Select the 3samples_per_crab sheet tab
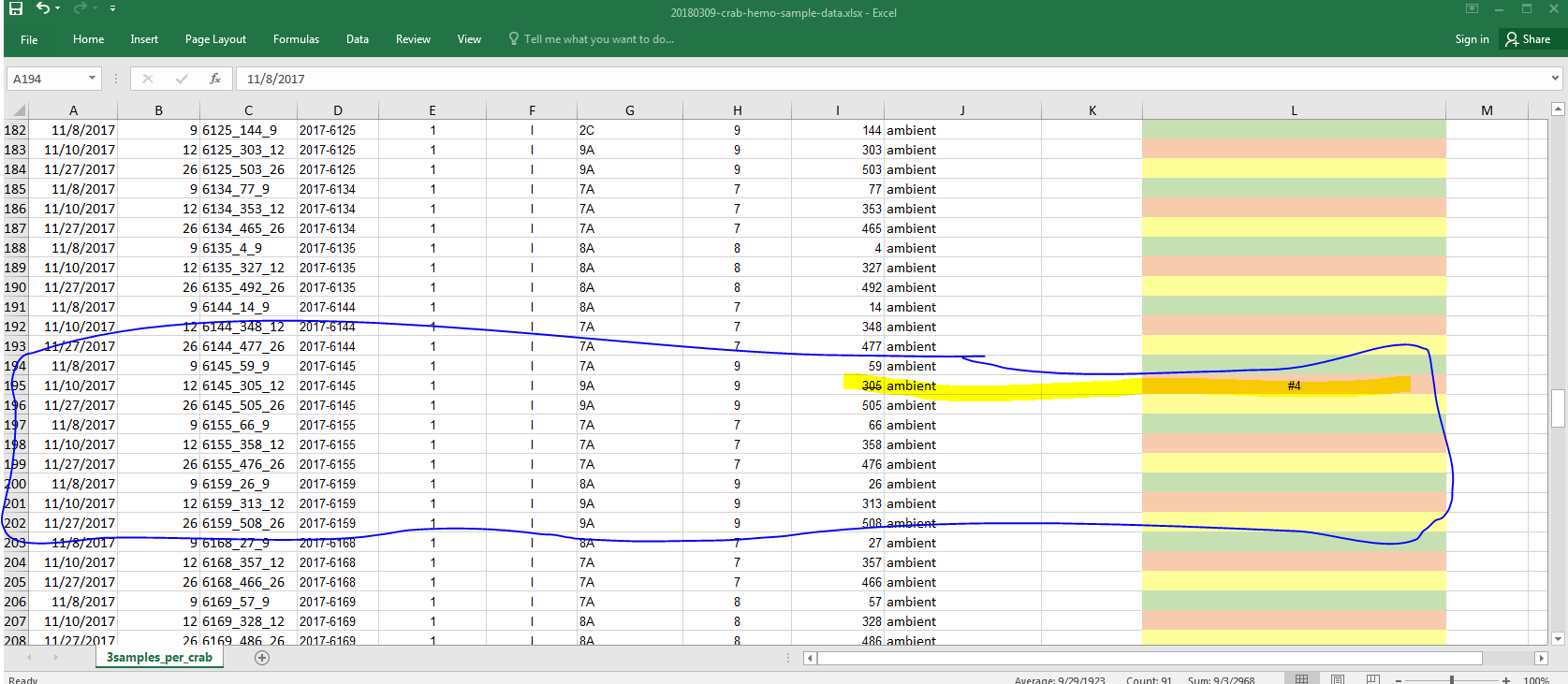This screenshot has height=684, width=1568. (159, 658)
